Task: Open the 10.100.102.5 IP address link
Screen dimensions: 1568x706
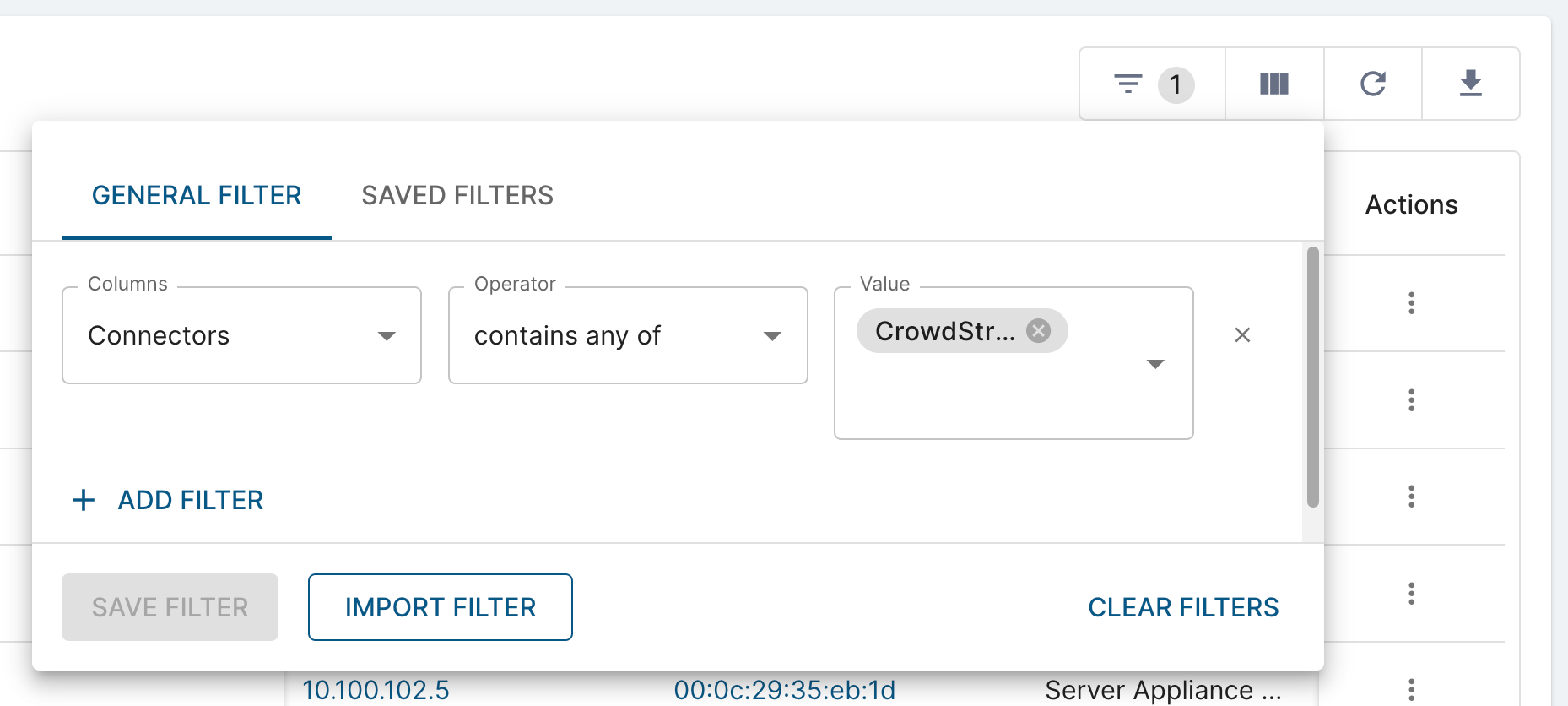Action: [x=376, y=690]
